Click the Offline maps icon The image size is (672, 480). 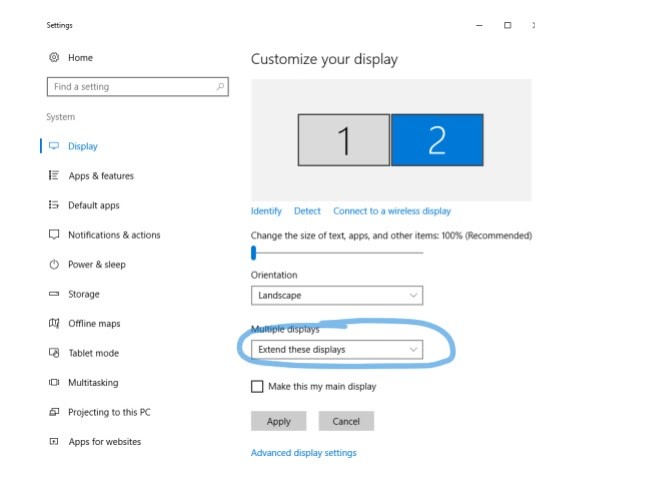54,324
